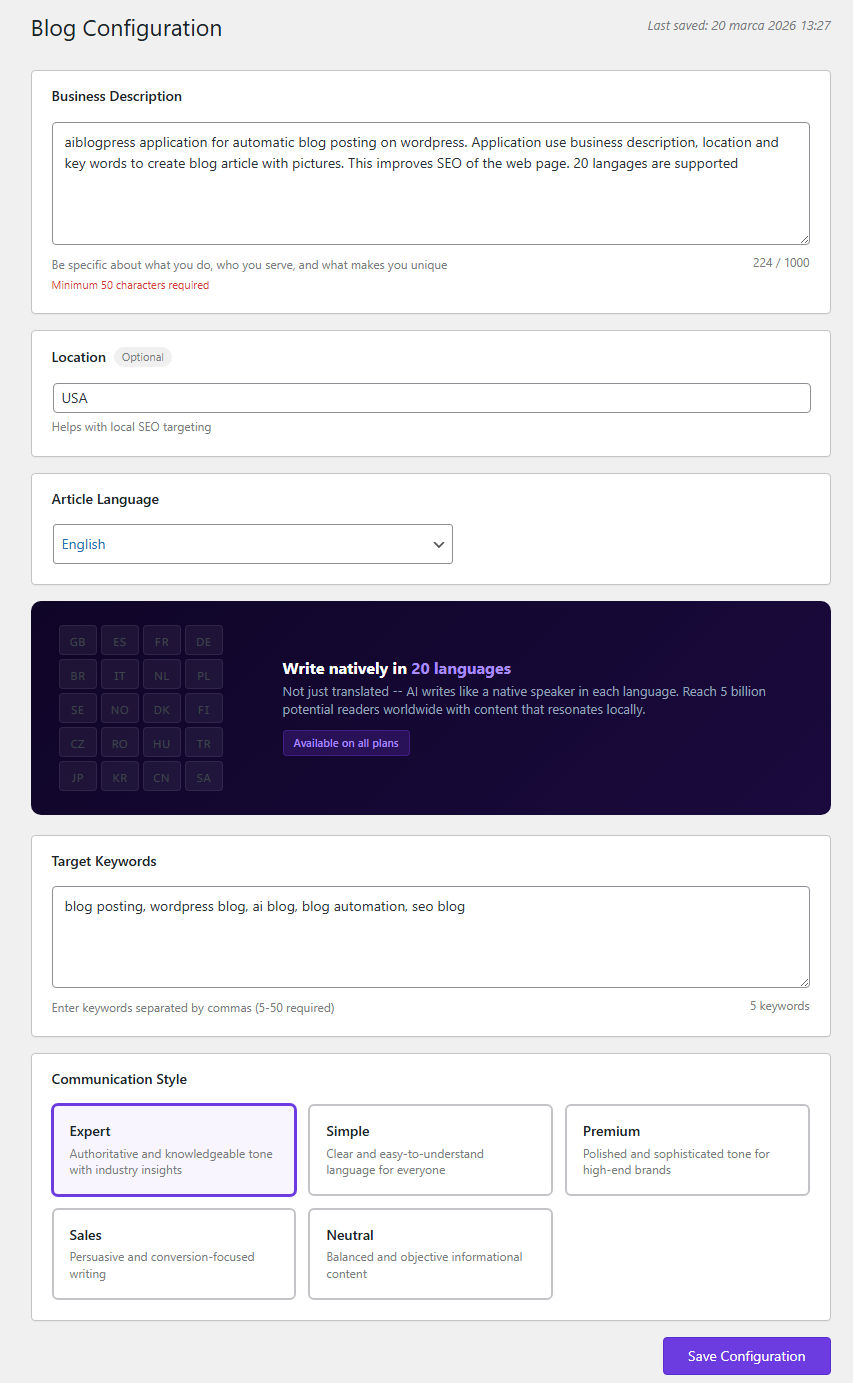Select the KR flag language tile

[119, 776]
